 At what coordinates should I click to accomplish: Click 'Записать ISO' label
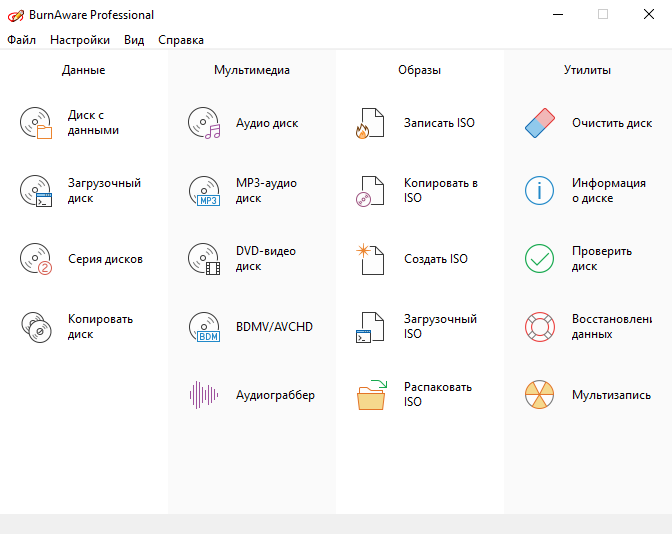coord(439,123)
